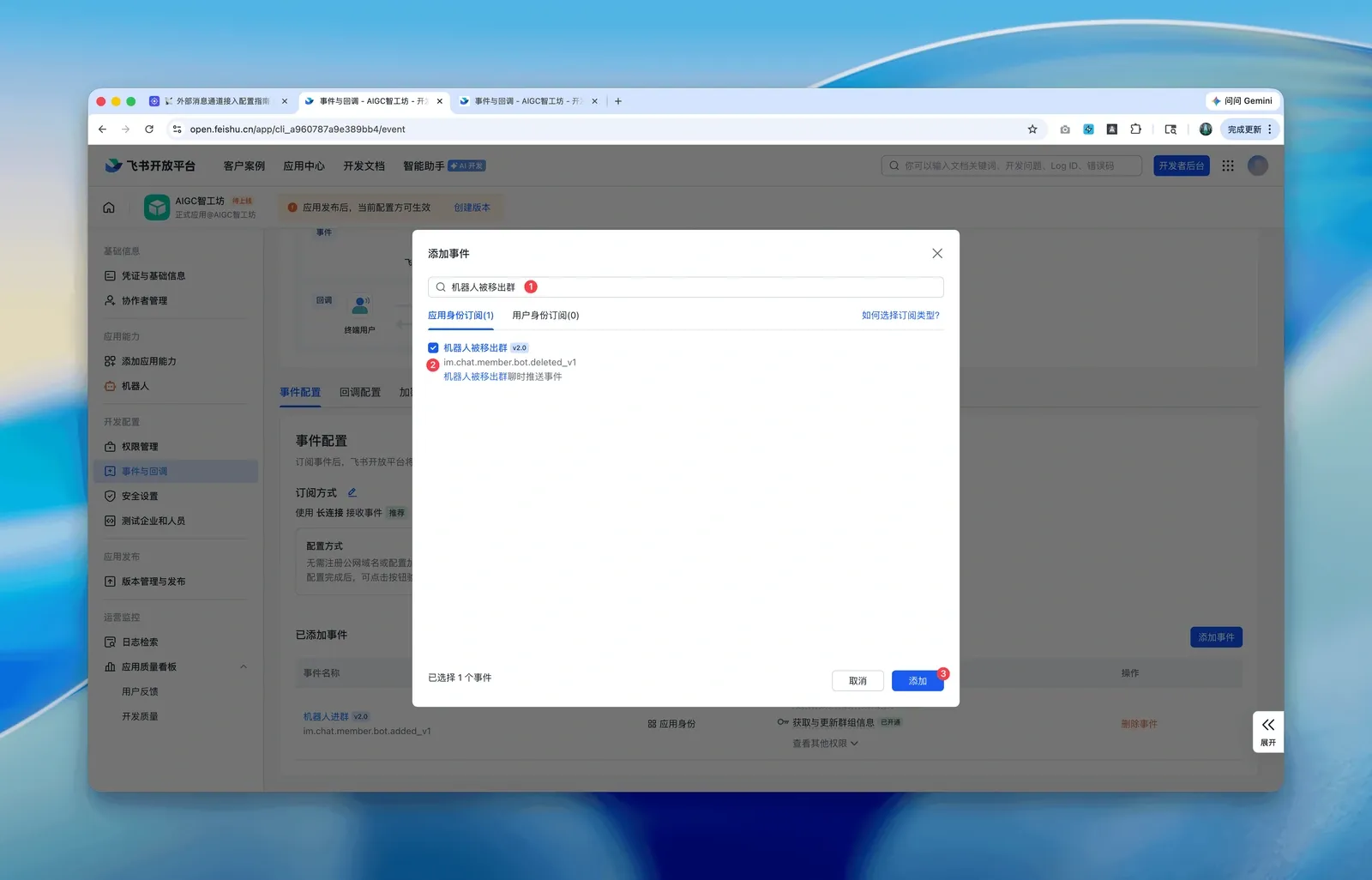Reload the current page
The height and width of the screenshot is (880, 1372).
(x=149, y=130)
